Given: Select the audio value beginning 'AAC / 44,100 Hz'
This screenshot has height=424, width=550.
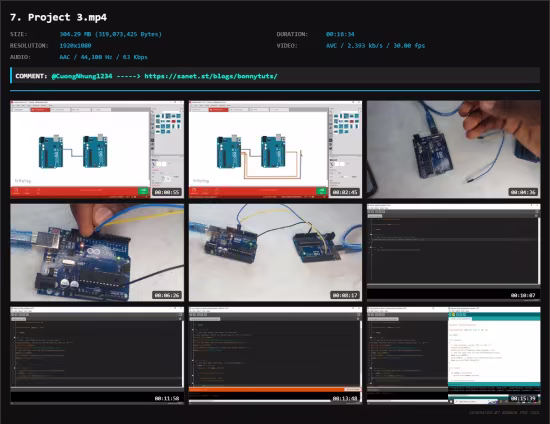Looking at the screenshot, I should click(103, 57).
